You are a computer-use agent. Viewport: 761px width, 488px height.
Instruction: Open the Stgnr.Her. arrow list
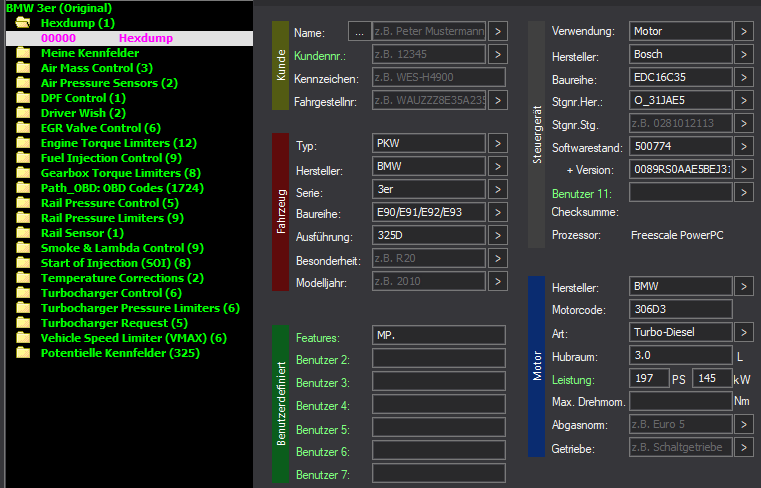(744, 101)
